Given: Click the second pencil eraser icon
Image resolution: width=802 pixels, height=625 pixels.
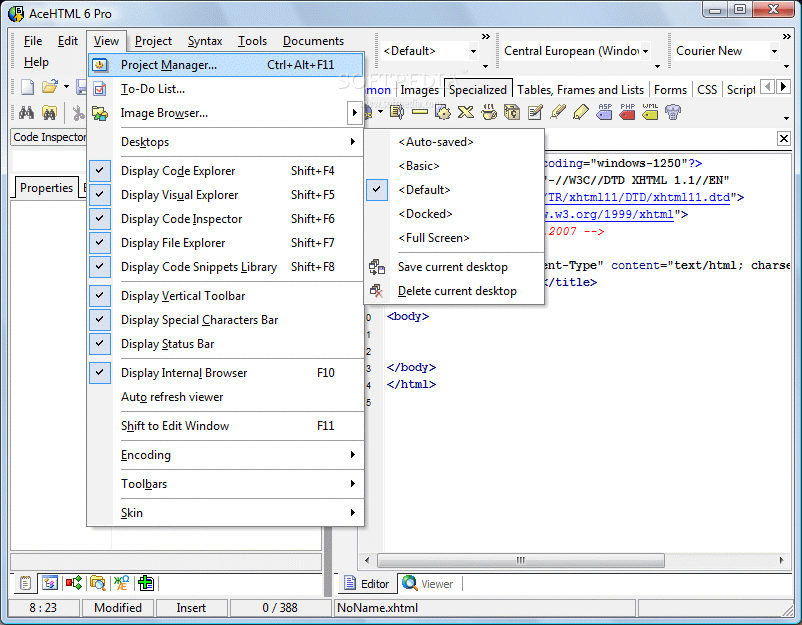Looking at the screenshot, I should 581,112.
